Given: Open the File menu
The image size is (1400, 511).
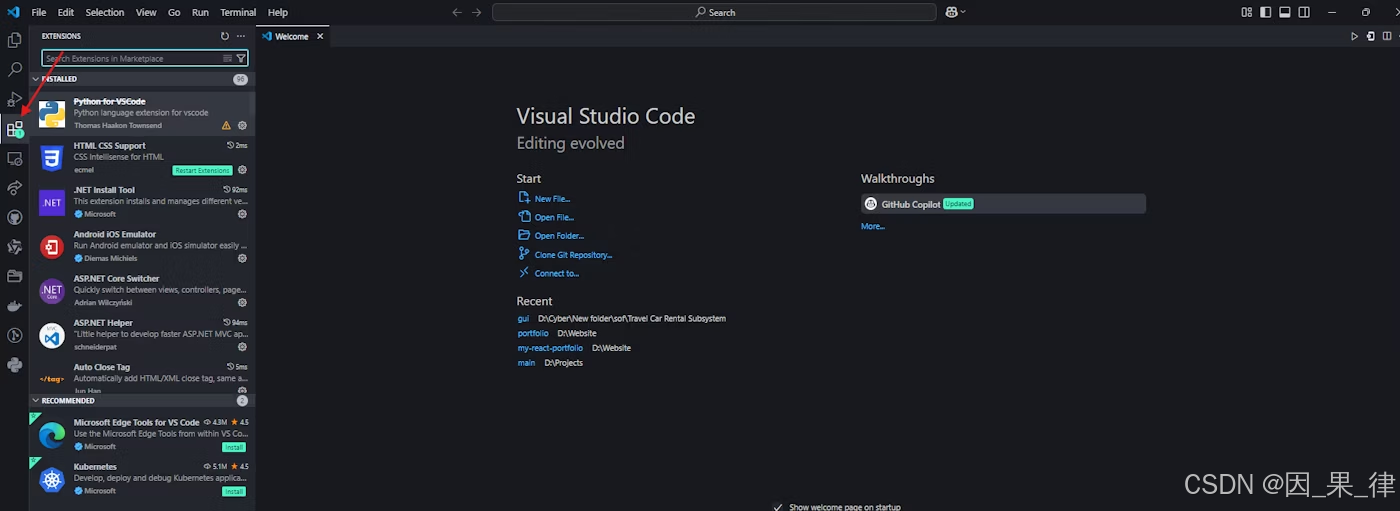Looking at the screenshot, I should click(x=39, y=12).
